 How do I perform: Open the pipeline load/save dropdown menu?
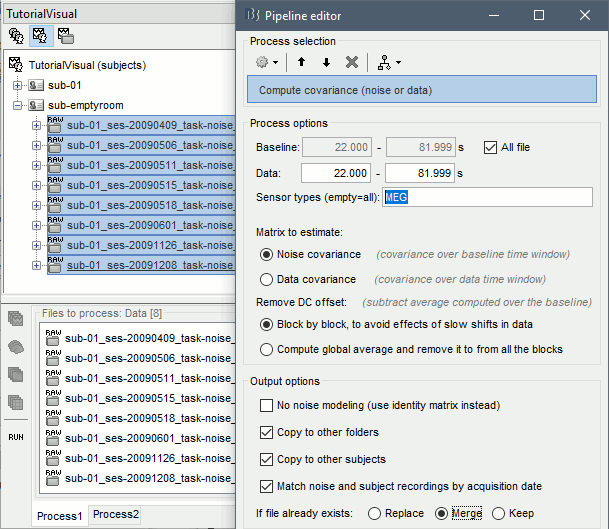tap(388, 62)
